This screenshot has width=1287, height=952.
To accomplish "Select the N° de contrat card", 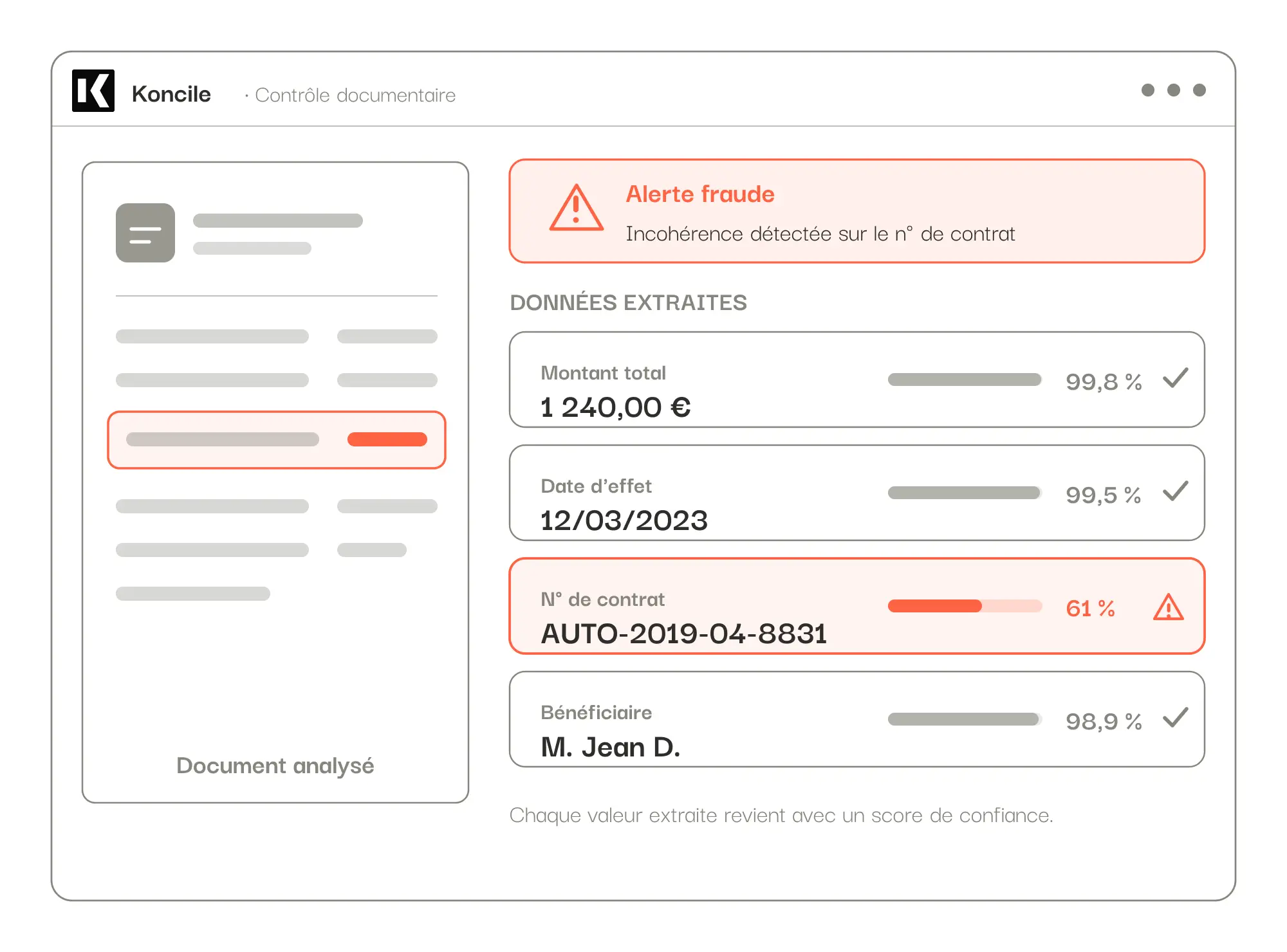I will point(856,606).
